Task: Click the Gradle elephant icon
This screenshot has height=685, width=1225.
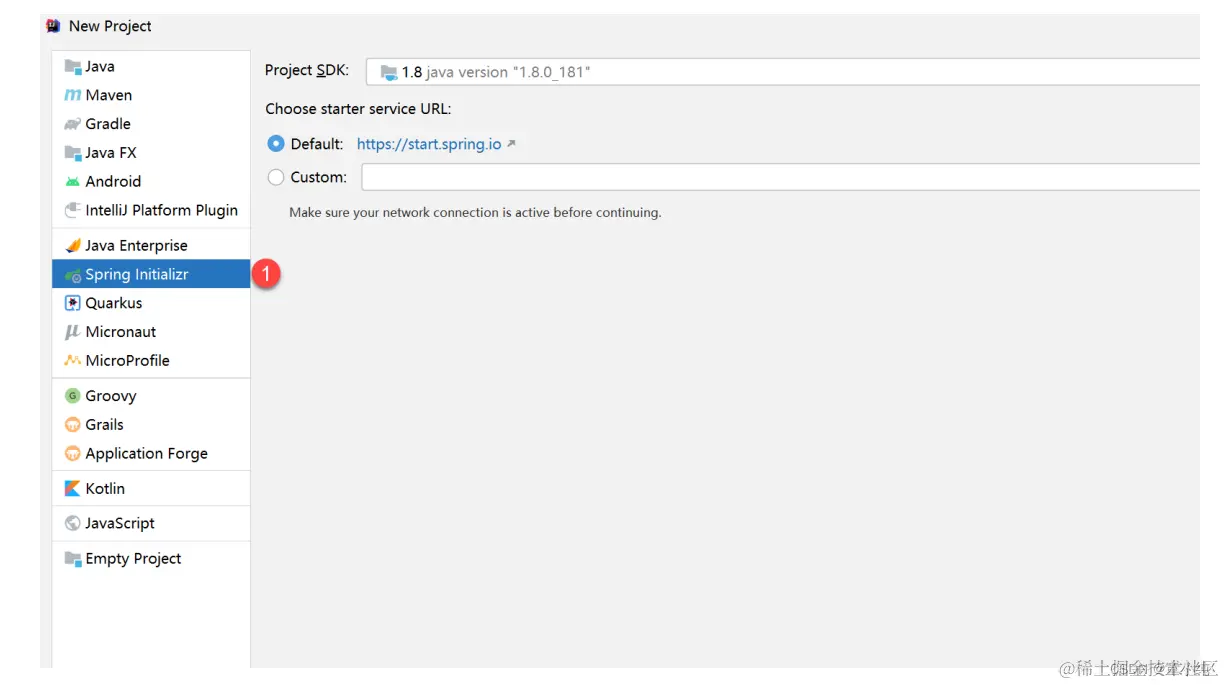Action: (72, 124)
